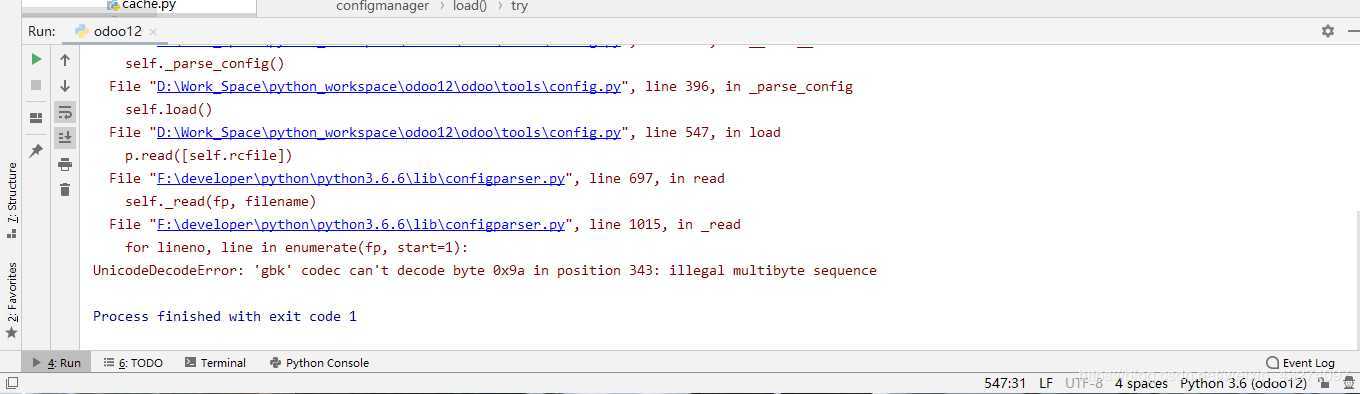
Task: Open the LF line separator dropdown
Action: pyautogui.click(x=1046, y=383)
